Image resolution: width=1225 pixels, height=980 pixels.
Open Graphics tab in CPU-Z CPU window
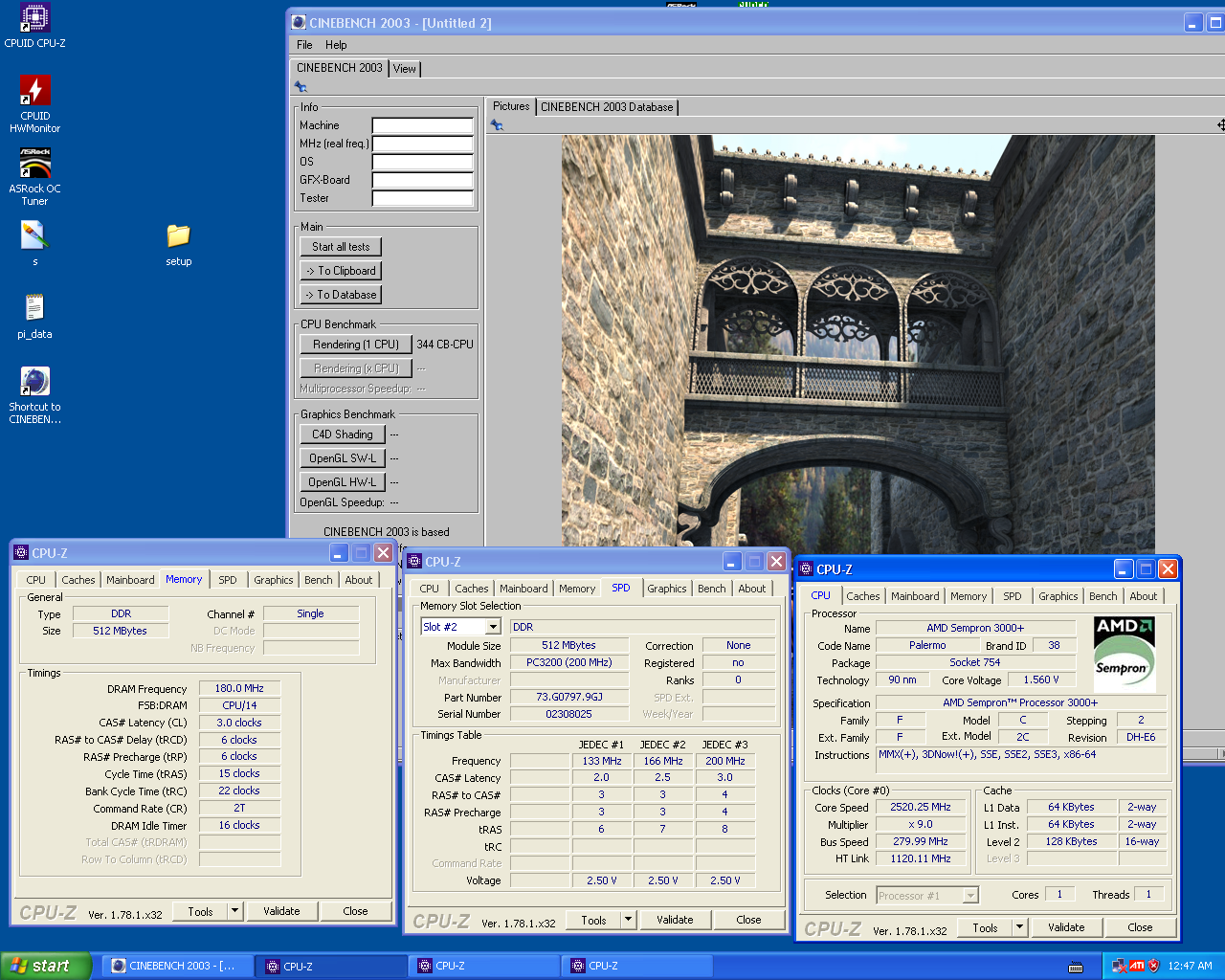(x=1058, y=596)
